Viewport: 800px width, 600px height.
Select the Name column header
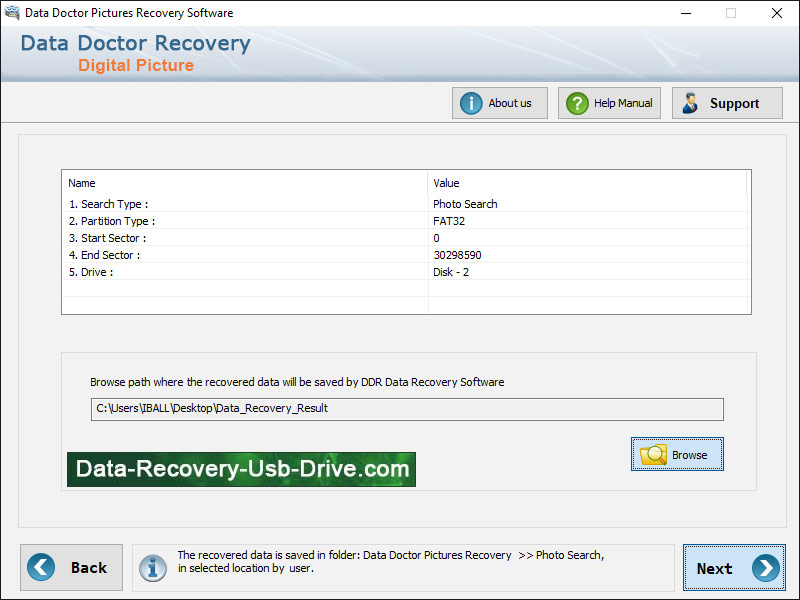click(x=82, y=183)
